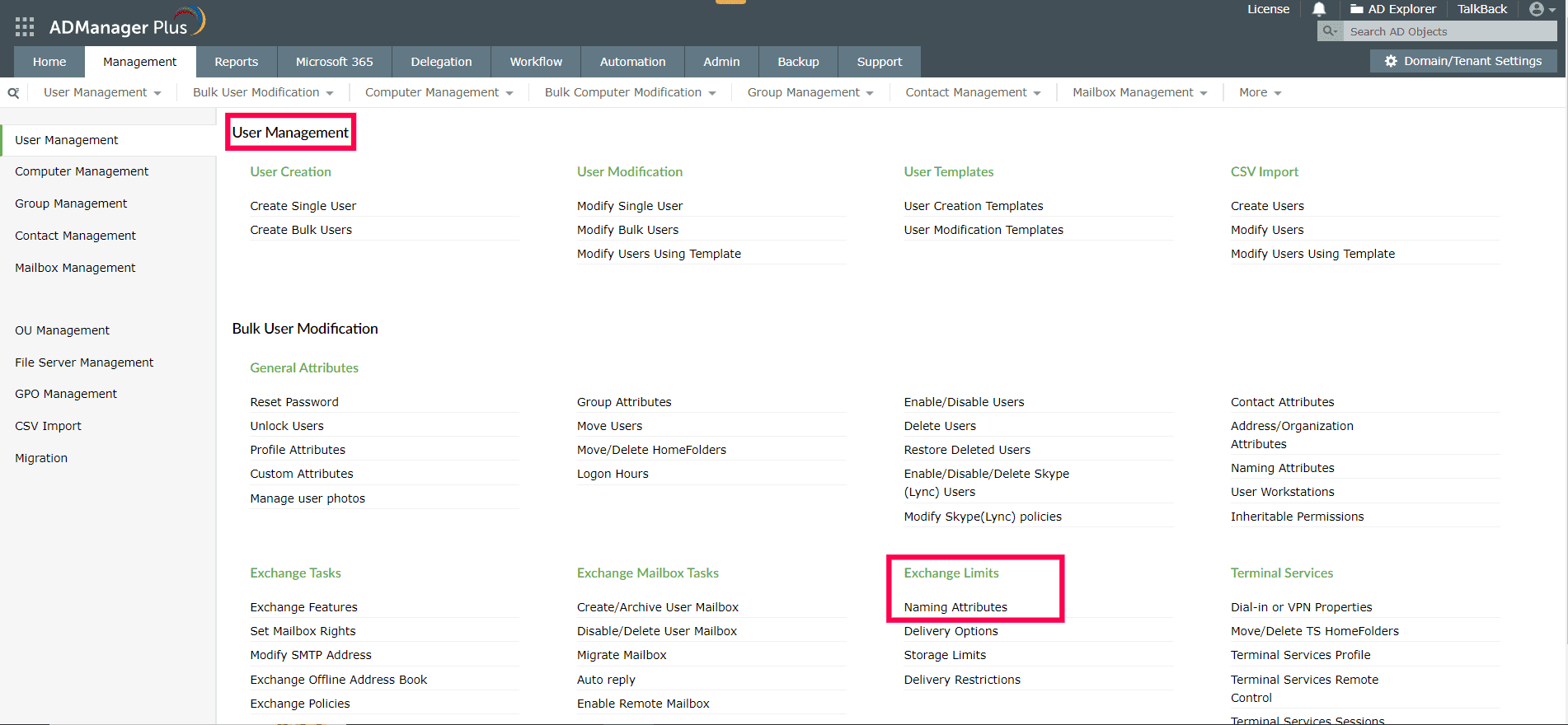Open Group Attributes
The image size is (1568, 725).
pyautogui.click(x=624, y=402)
